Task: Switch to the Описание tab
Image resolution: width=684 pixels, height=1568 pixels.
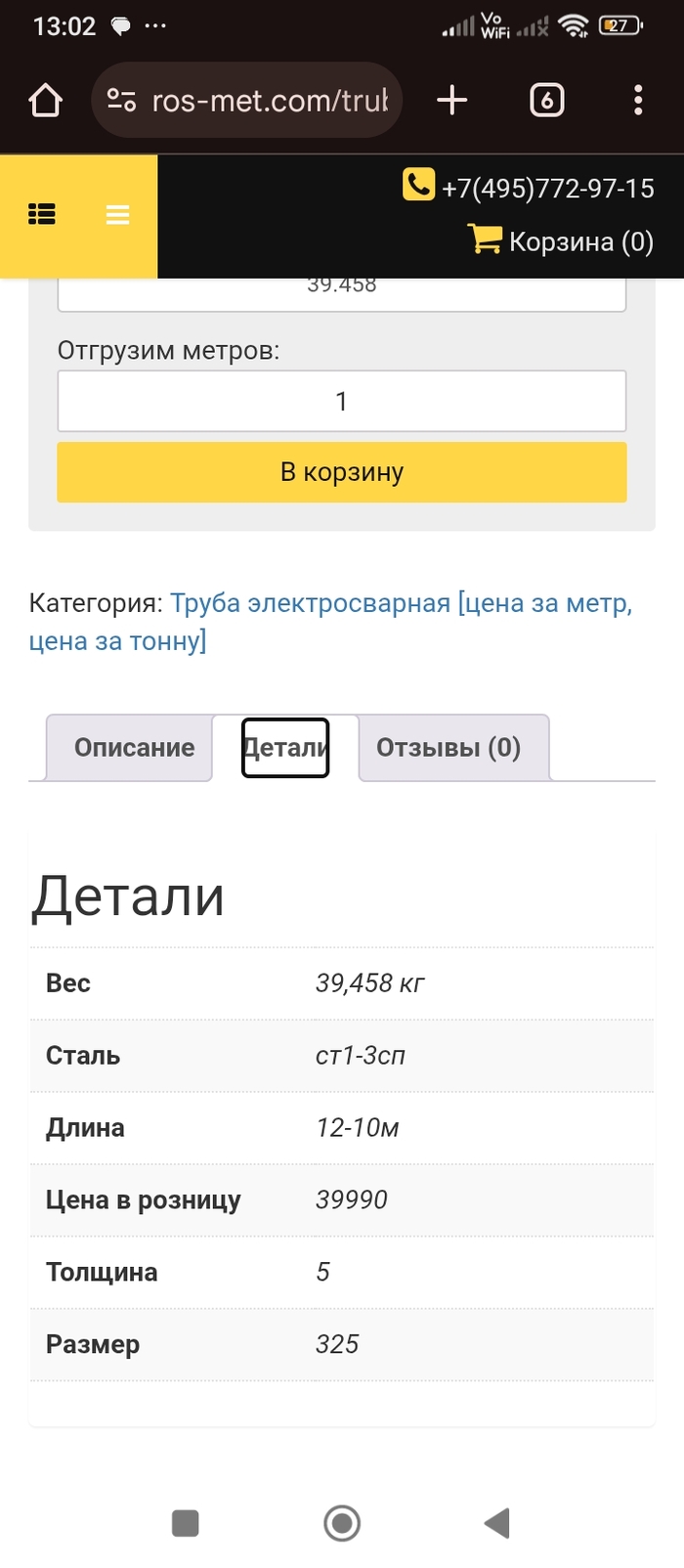Action: (x=134, y=748)
